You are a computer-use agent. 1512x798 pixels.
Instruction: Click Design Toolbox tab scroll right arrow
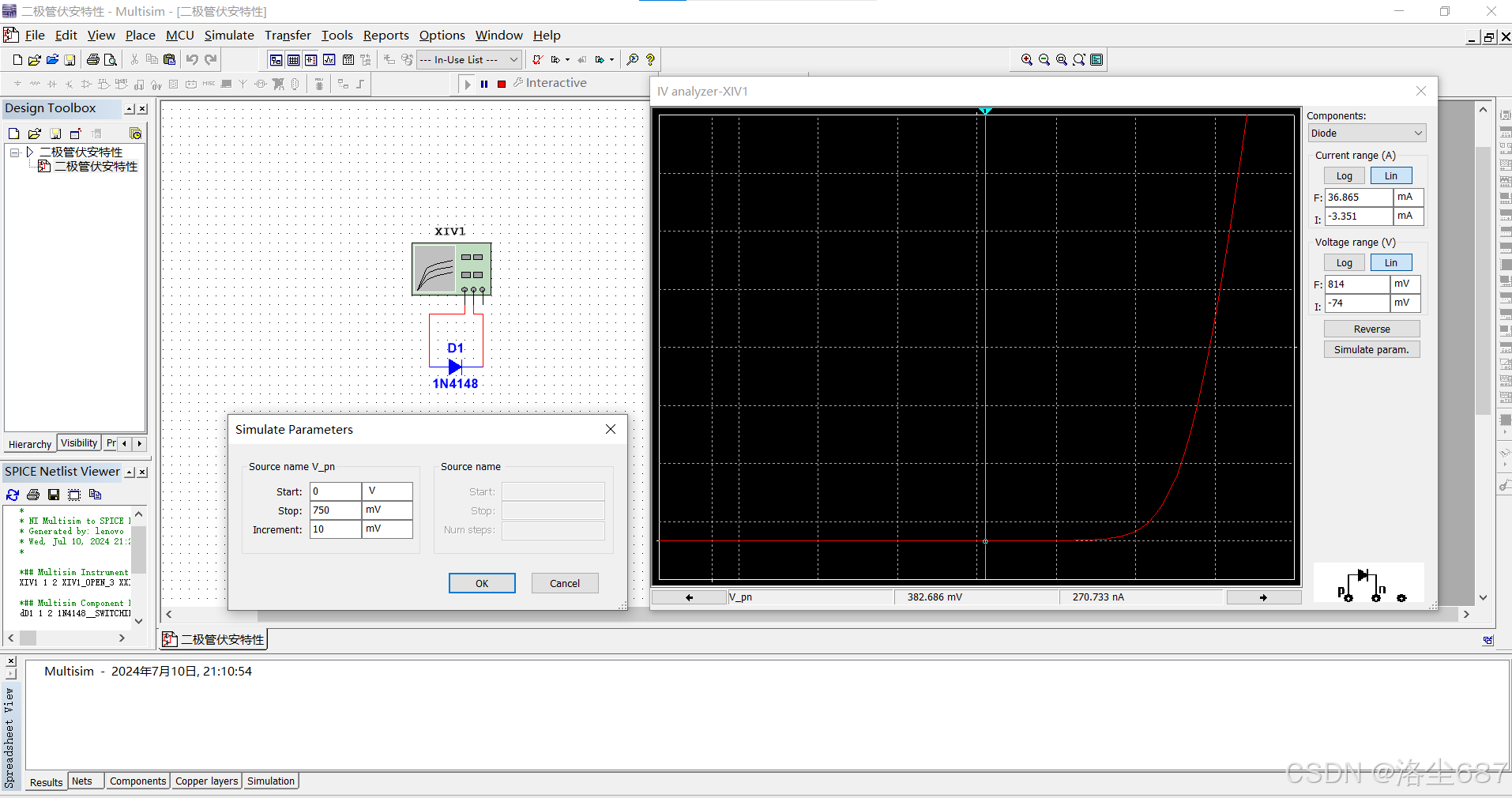[140, 444]
